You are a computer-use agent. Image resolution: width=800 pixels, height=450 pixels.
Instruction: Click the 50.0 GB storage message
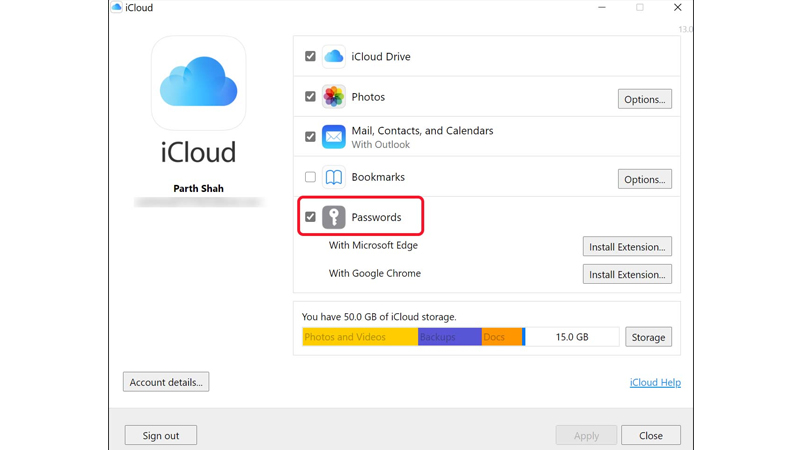[379, 317]
